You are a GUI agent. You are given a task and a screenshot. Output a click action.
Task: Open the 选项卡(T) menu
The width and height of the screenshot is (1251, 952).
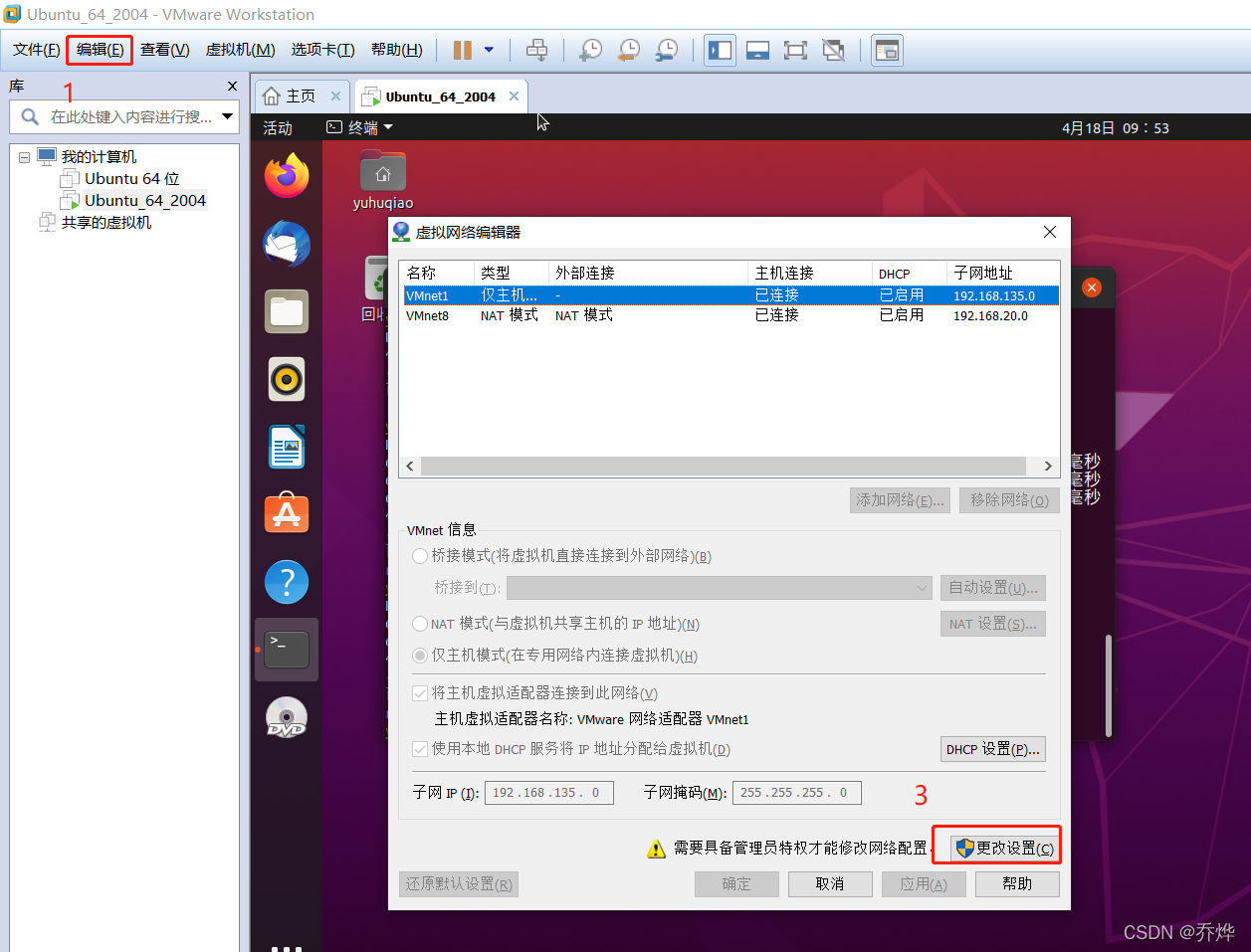pyautogui.click(x=323, y=50)
